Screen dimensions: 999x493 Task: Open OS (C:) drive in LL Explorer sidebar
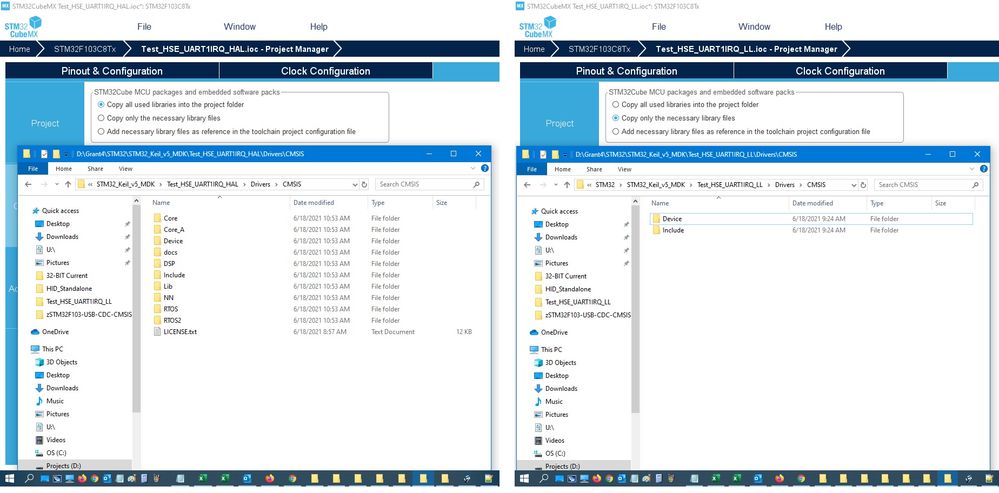[x=549, y=454]
